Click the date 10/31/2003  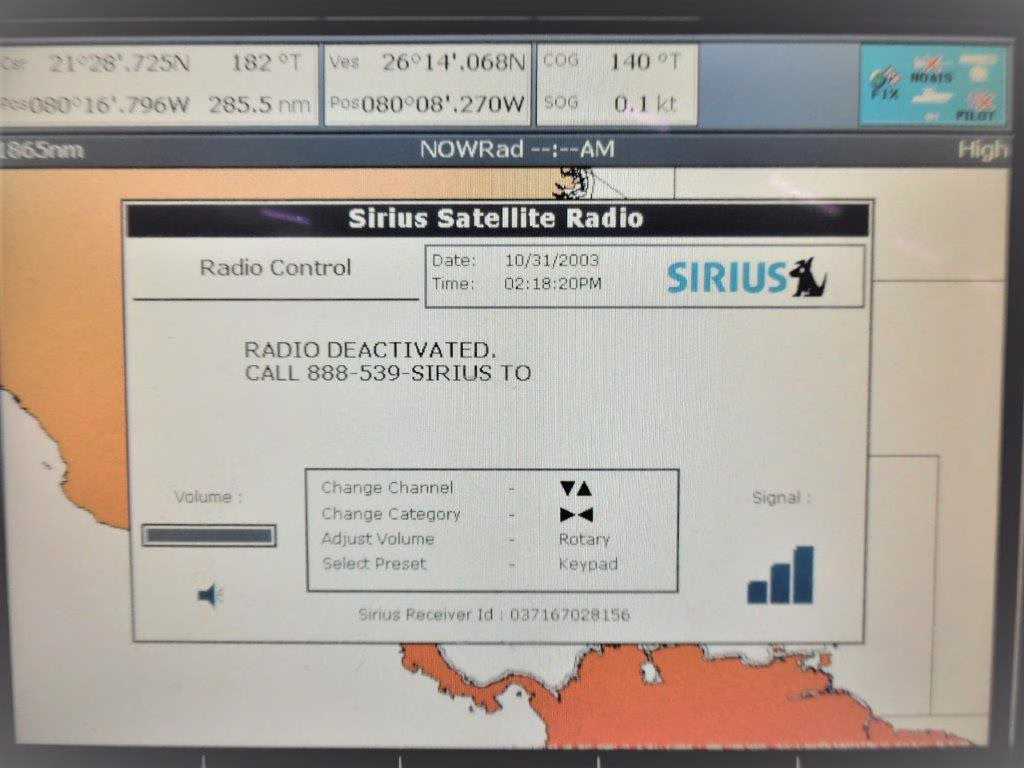[x=552, y=261]
